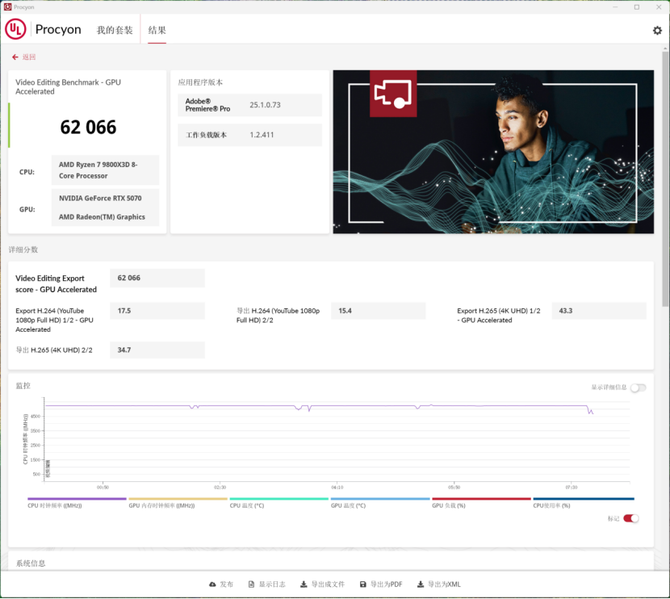The image size is (670, 599).
Task: Select the 结果 tab
Action: pos(157,31)
